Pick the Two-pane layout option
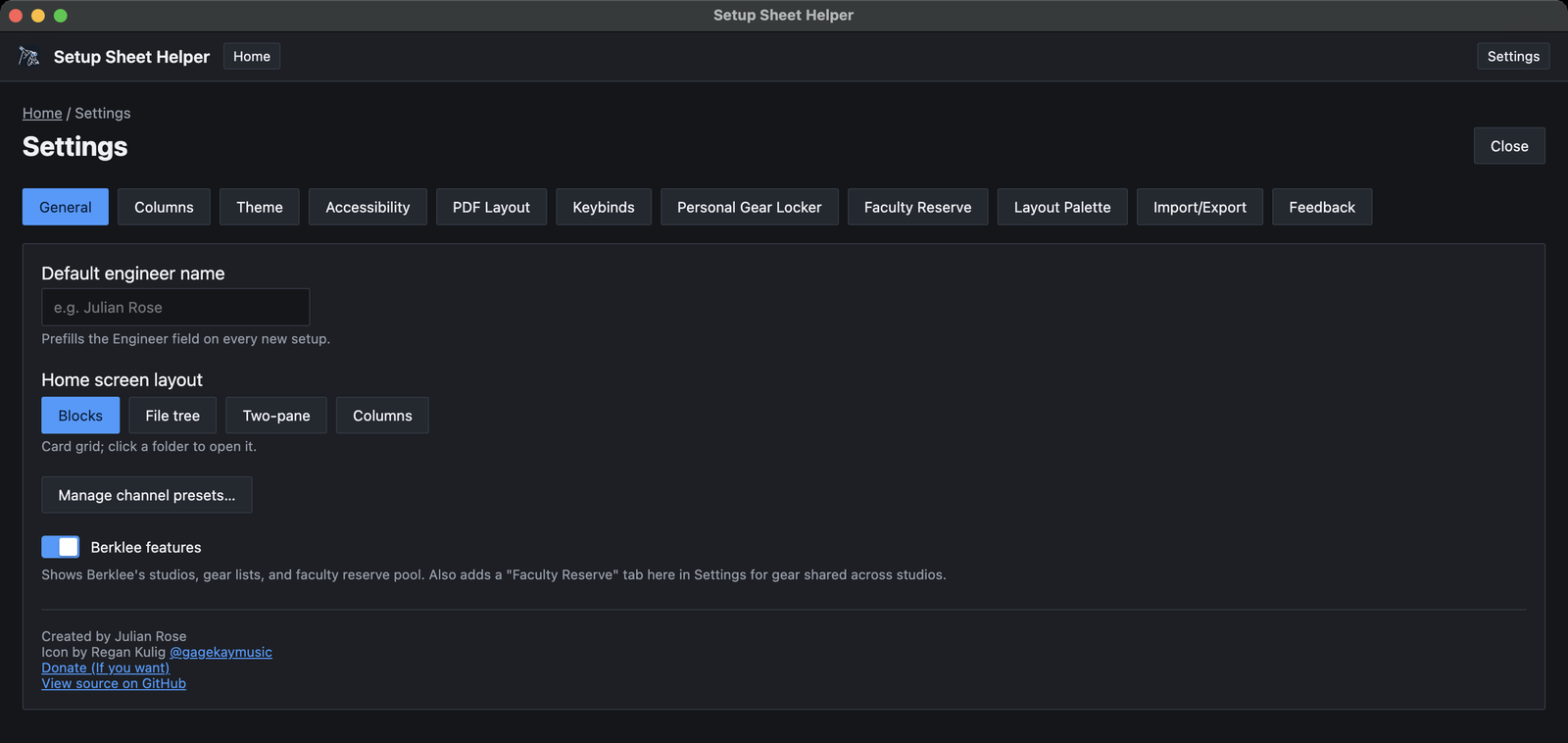Viewport: 1568px width, 743px height. (x=276, y=416)
